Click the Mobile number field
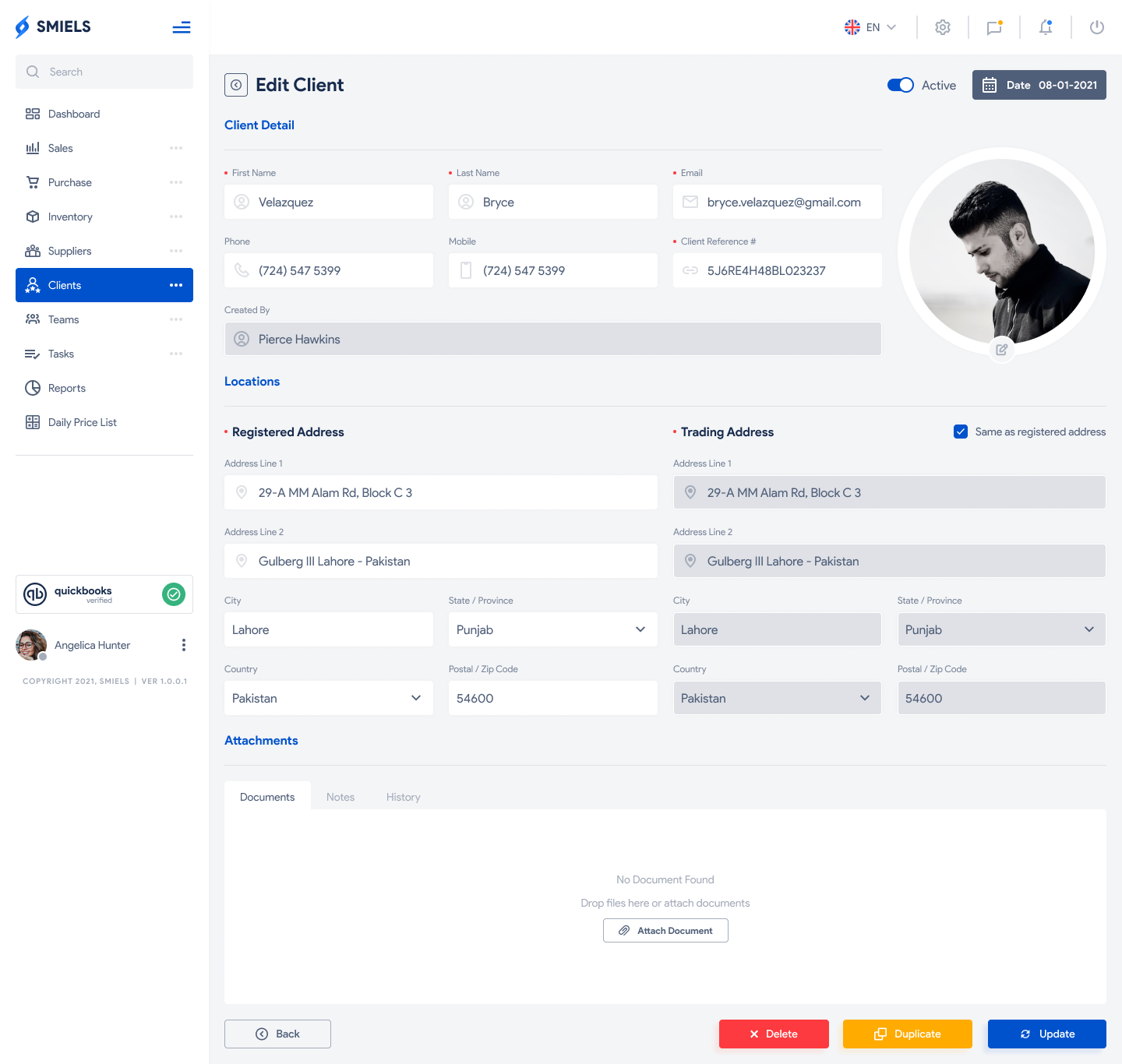The image size is (1122, 1064). 553,270
